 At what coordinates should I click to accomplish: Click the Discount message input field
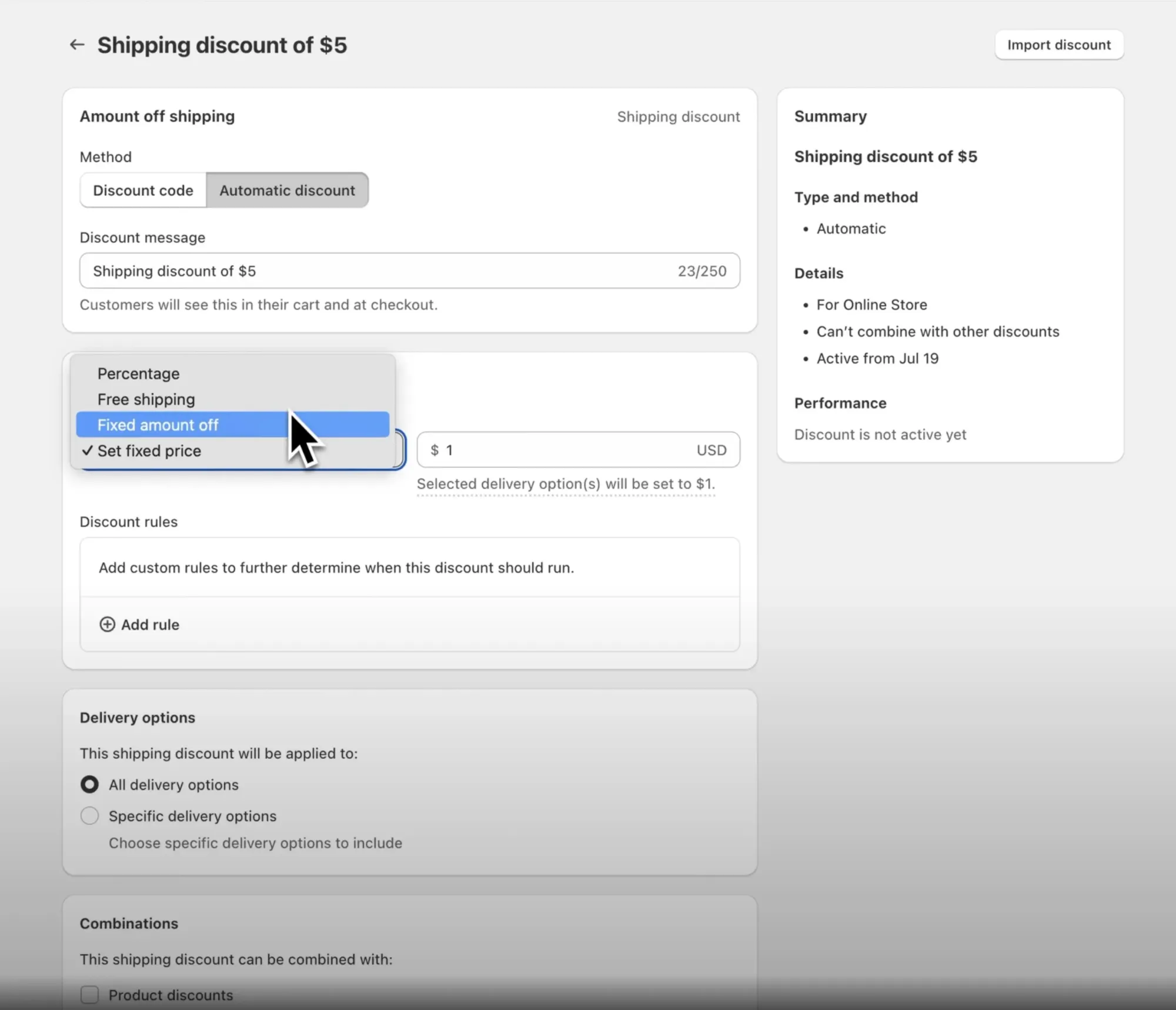[x=410, y=271]
